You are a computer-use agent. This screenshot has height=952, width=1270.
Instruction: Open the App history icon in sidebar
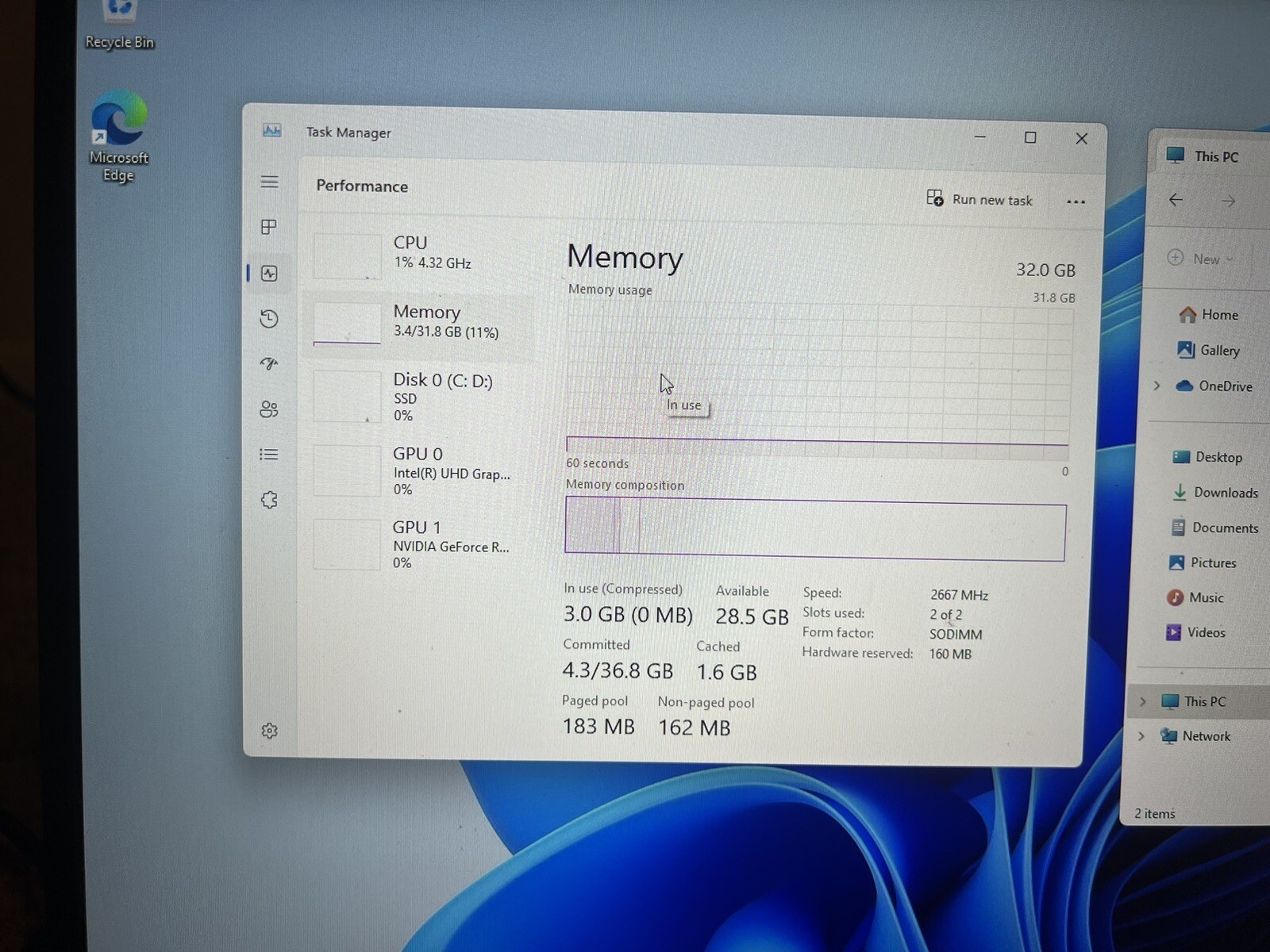[x=269, y=319]
